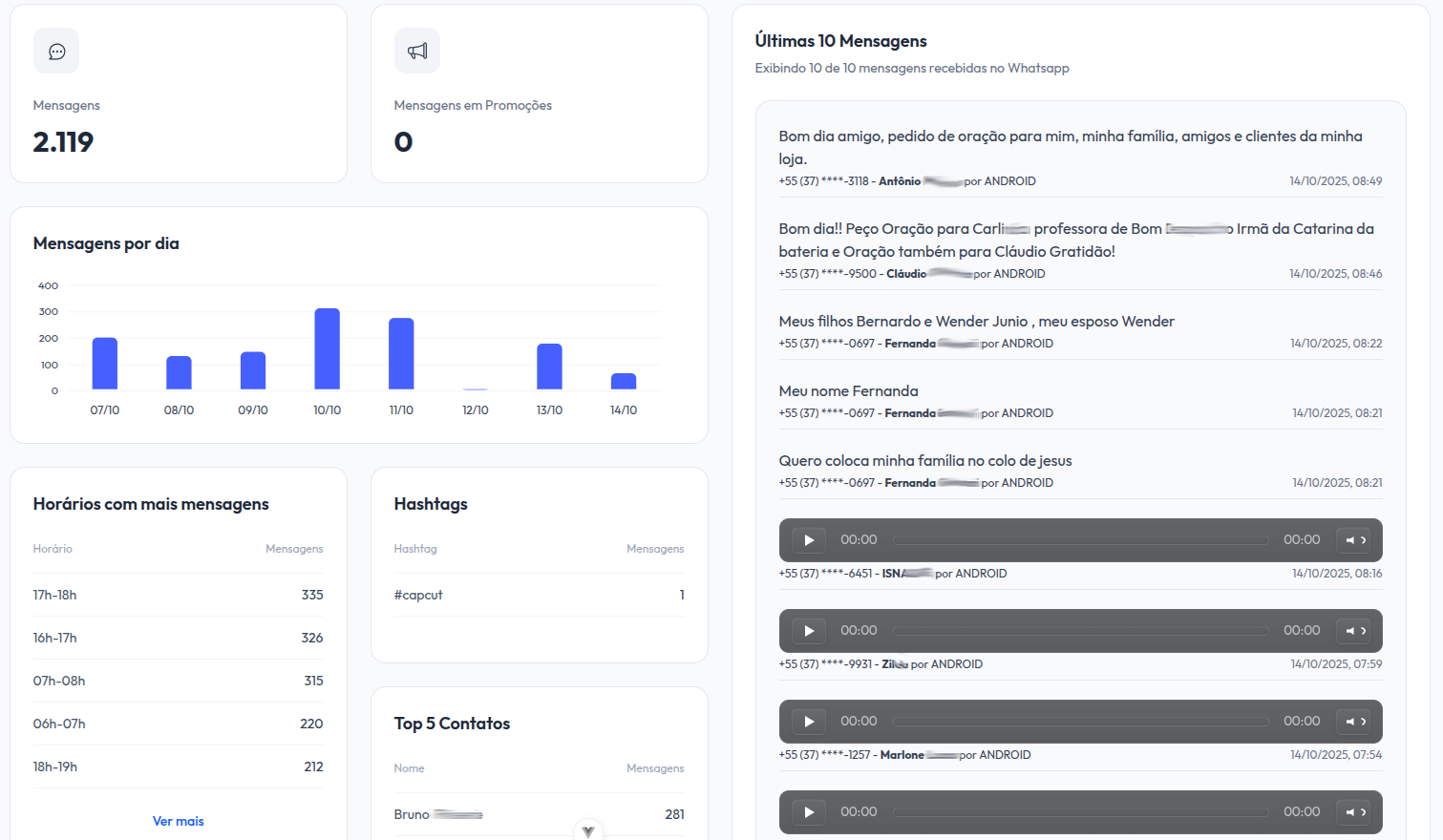The image size is (1443, 840).
Task: Play the audio message received at 07:59
Action: pyautogui.click(x=809, y=631)
